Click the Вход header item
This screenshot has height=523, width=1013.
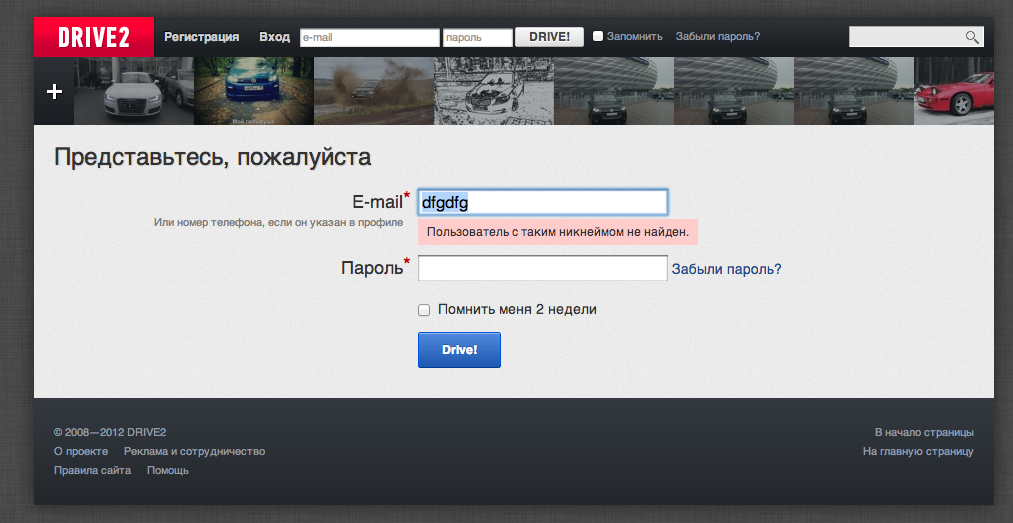point(274,37)
